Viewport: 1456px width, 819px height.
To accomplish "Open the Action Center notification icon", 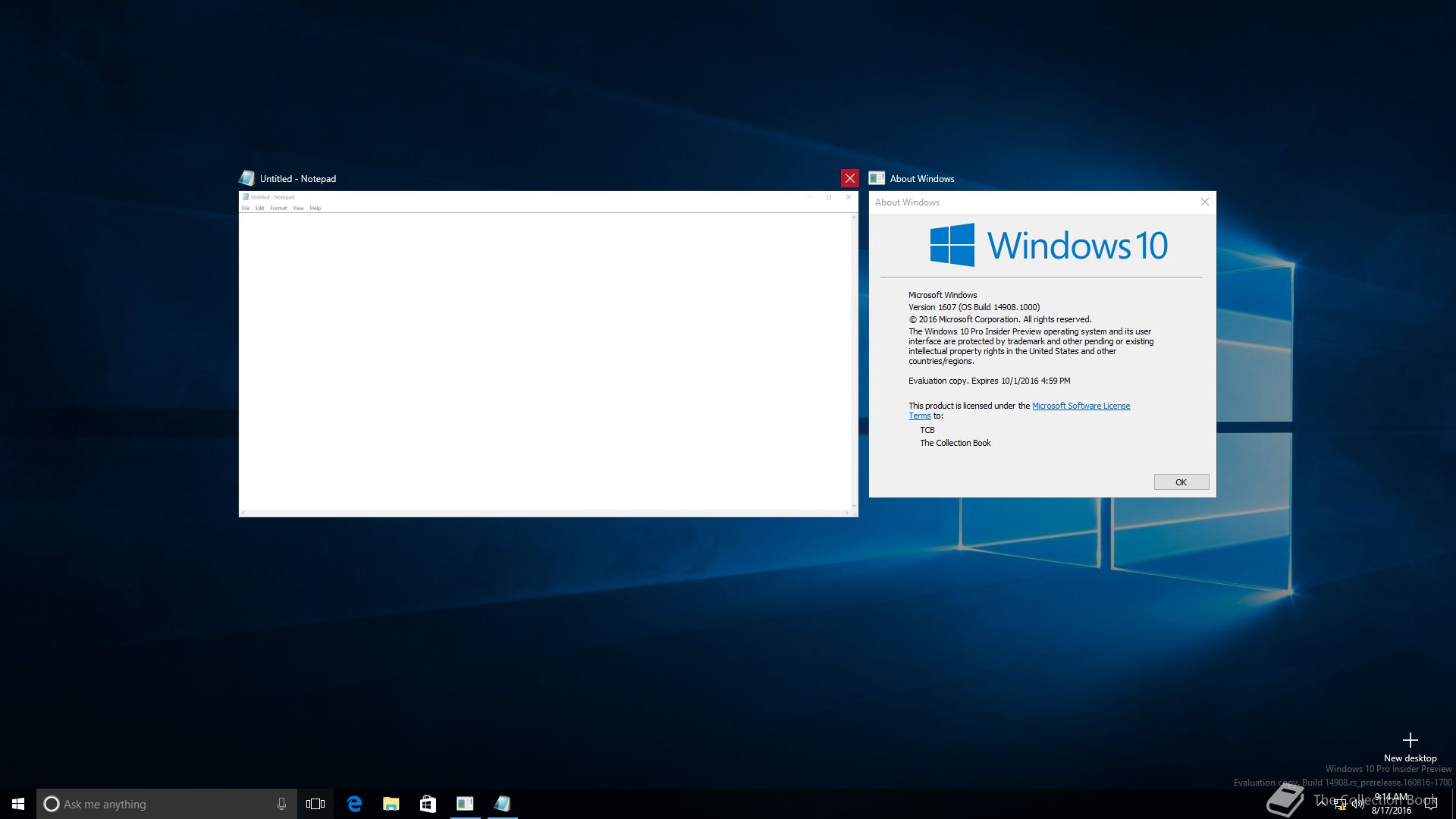I will [1431, 804].
